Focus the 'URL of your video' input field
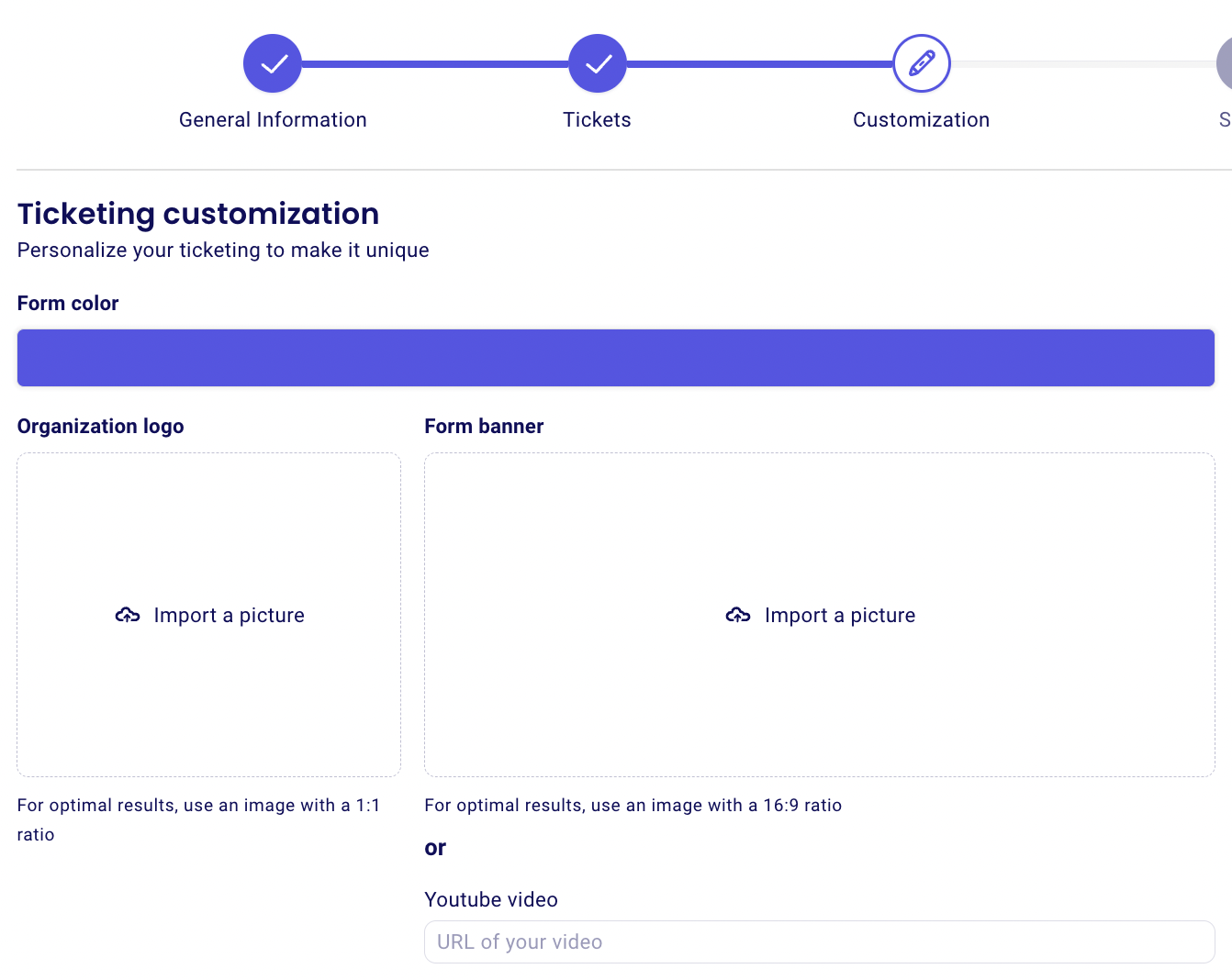1232x980 pixels. coord(819,941)
